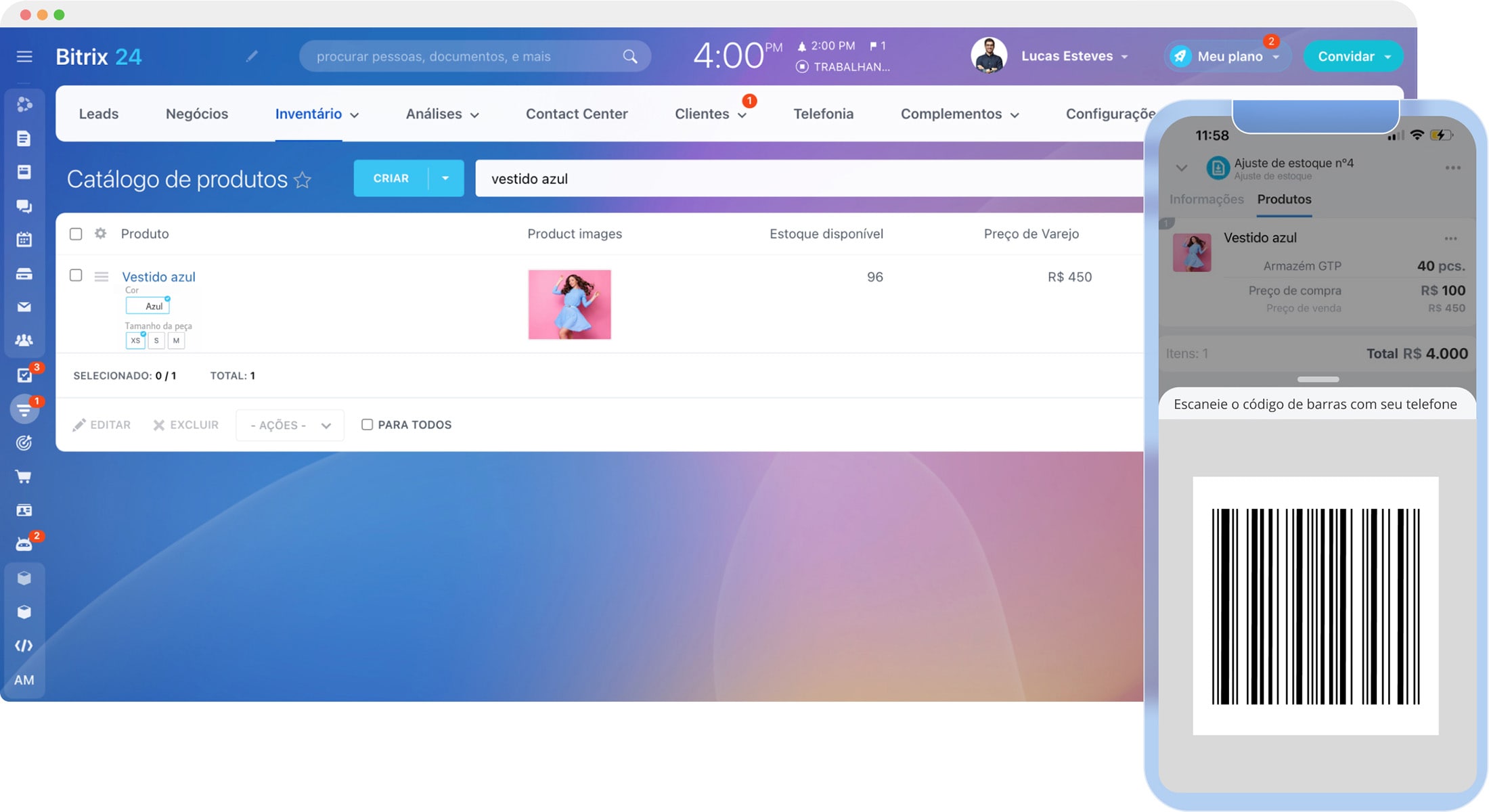Open the CRM funnel icon with notification badge

24,409
